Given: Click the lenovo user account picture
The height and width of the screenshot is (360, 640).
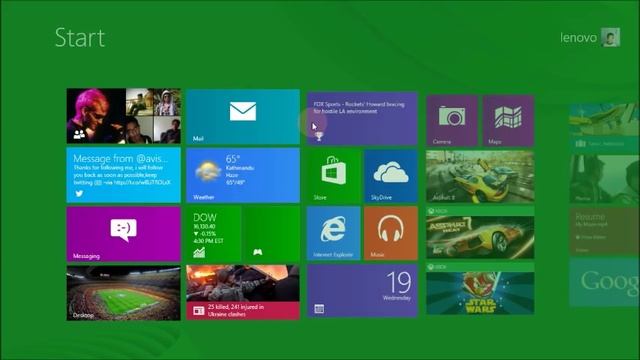Looking at the screenshot, I should click(x=611, y=37).
